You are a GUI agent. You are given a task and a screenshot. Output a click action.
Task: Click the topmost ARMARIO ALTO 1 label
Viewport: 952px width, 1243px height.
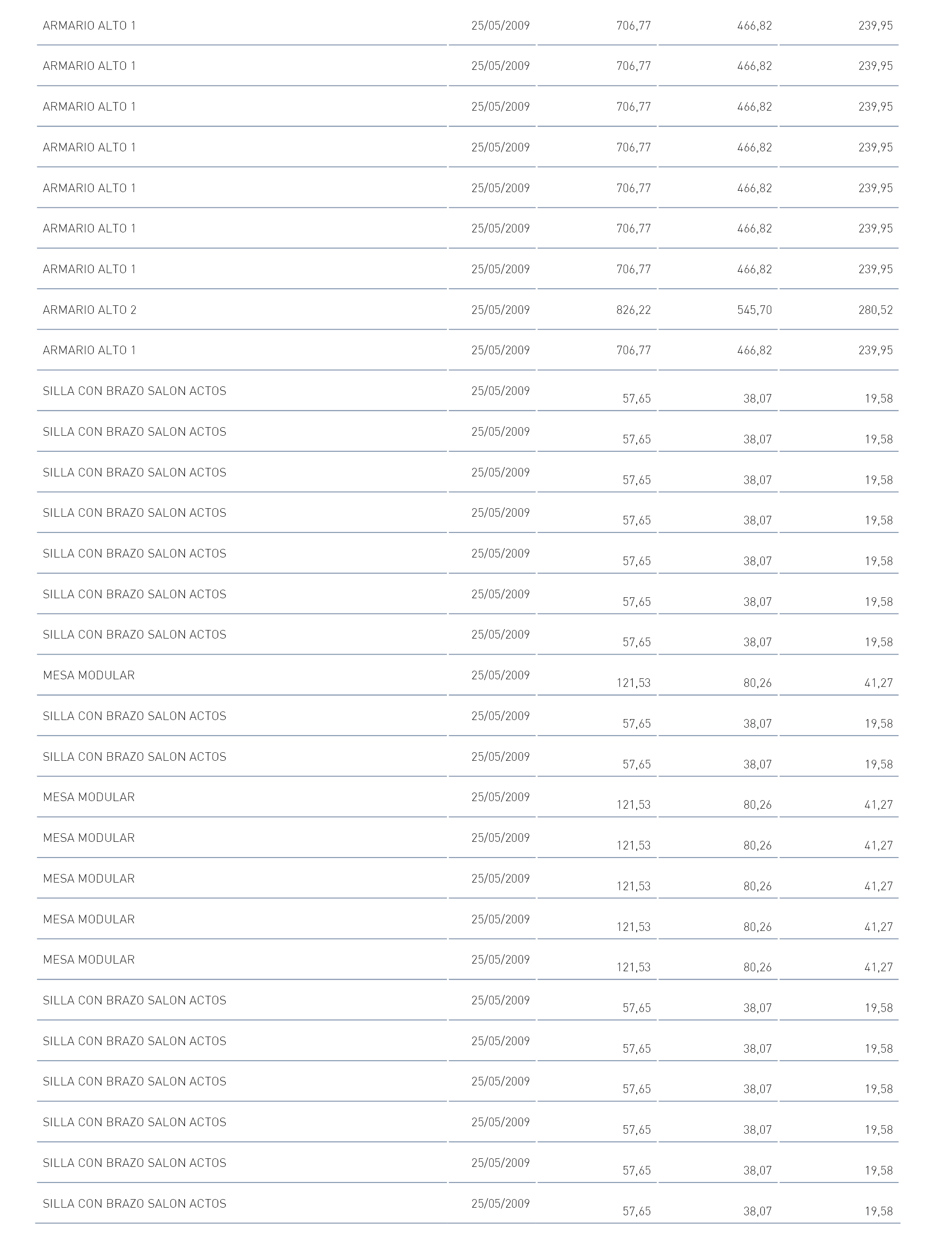pyautogui.click(x=90, y=26)
